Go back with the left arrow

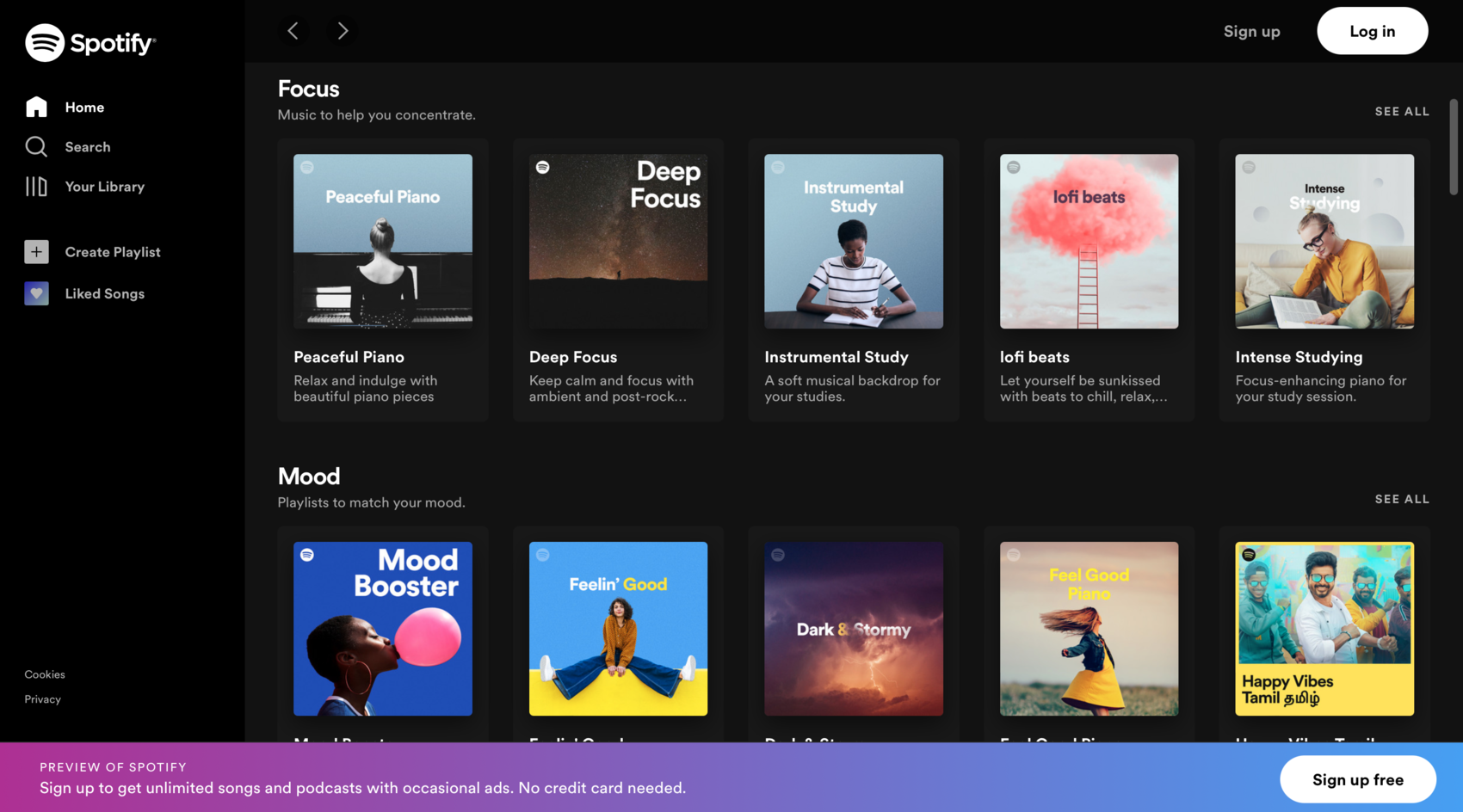coord(293,31)
